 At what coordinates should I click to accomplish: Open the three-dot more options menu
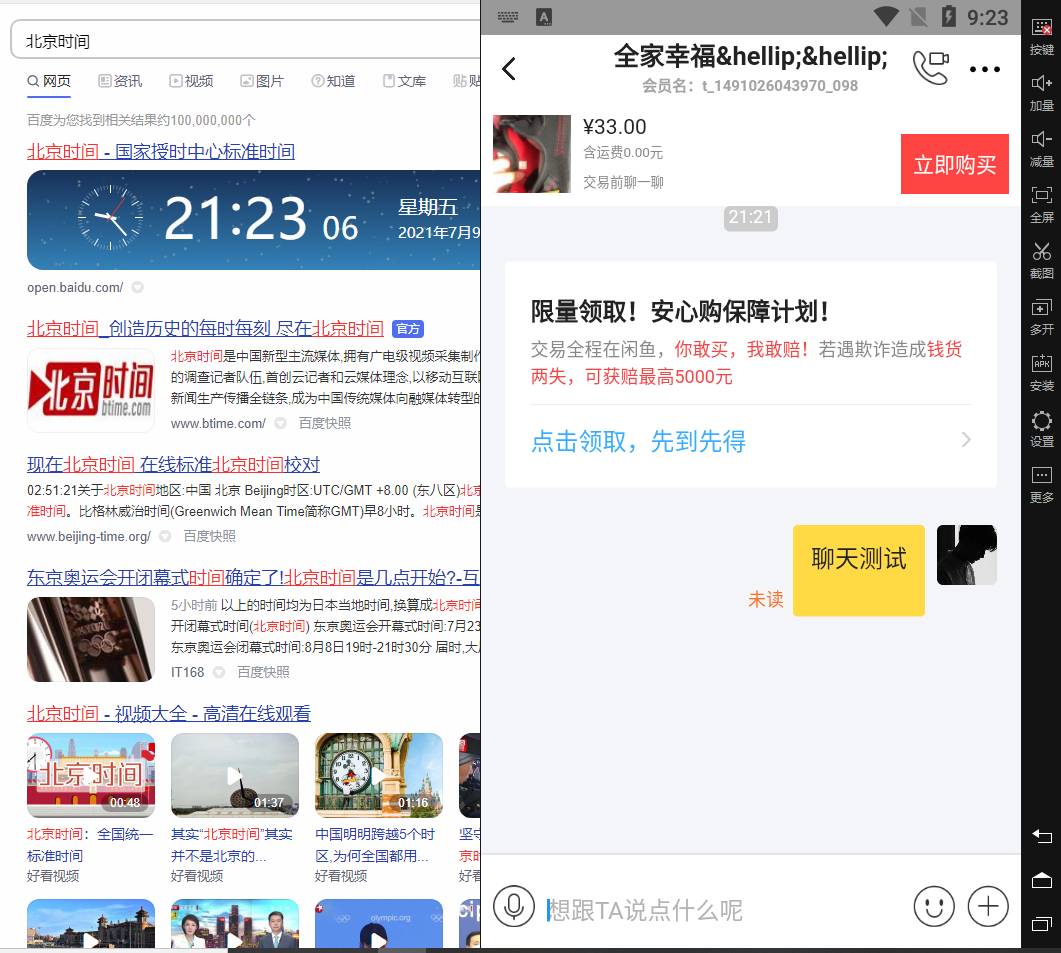[985, 69]
